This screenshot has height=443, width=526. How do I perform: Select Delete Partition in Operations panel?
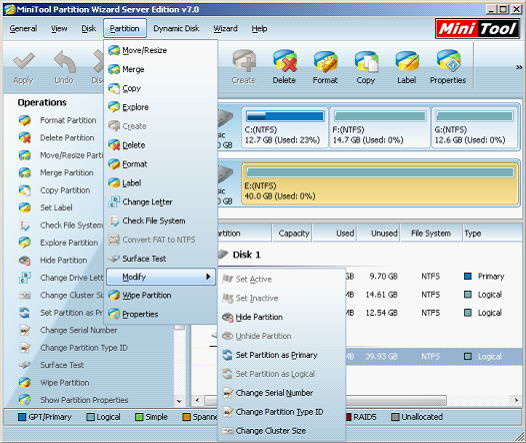coord(56,137)
